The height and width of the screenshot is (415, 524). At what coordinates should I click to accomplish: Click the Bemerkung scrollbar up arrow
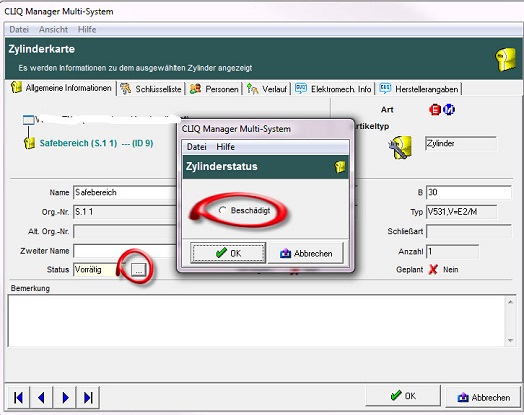tap(510, 302)
